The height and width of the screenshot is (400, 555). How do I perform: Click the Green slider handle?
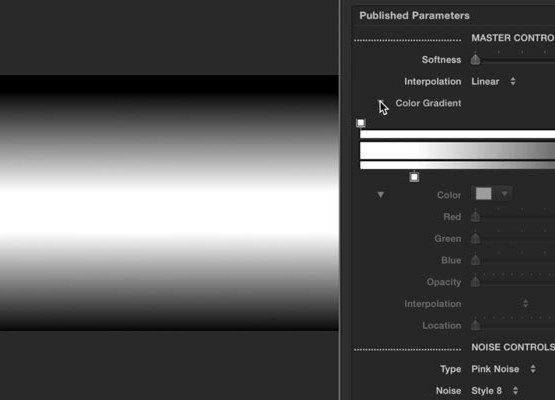coord(475,238)
